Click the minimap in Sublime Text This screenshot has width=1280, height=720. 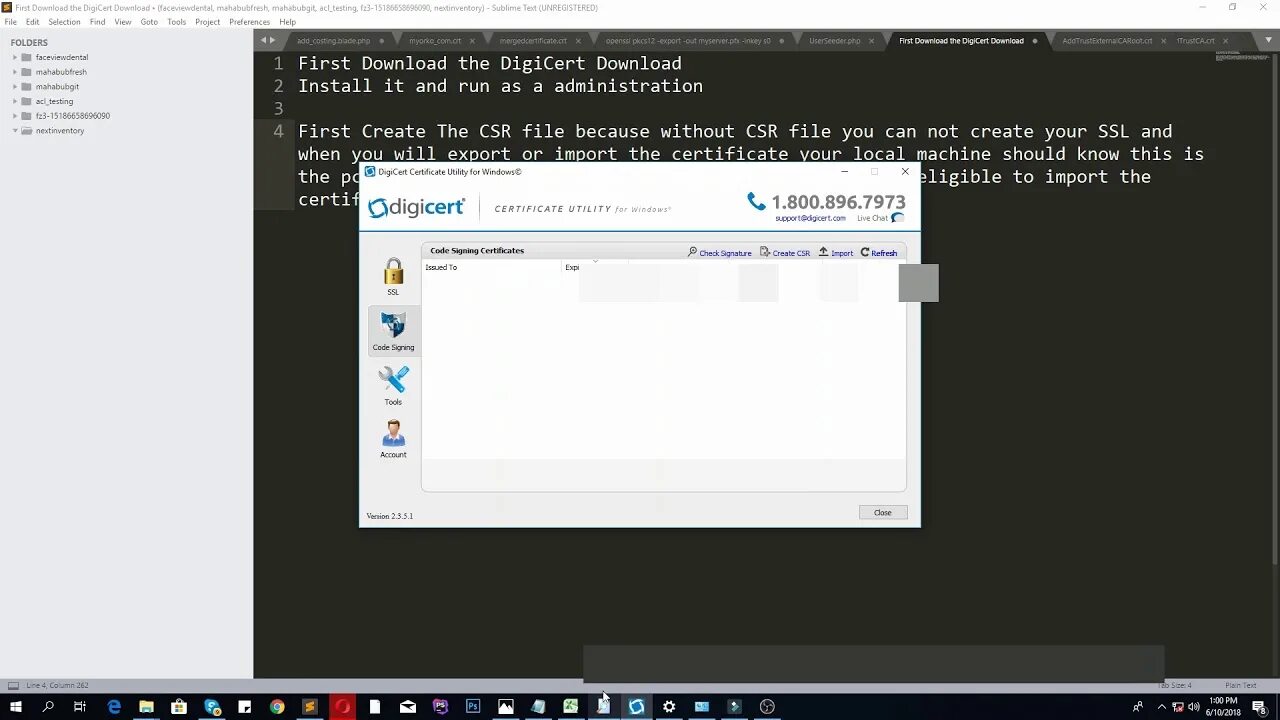coord(1242,56)
